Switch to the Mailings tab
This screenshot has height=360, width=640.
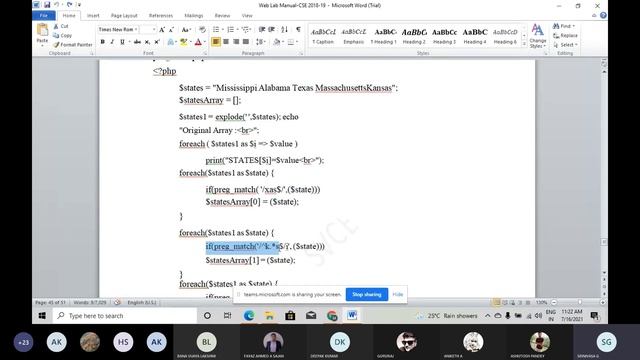[193, 16]
